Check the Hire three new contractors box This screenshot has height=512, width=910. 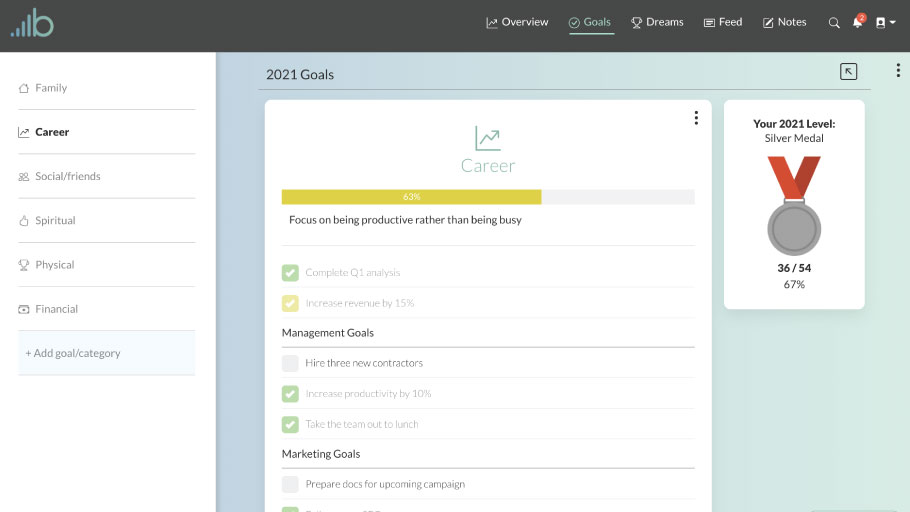pos(290,363)
